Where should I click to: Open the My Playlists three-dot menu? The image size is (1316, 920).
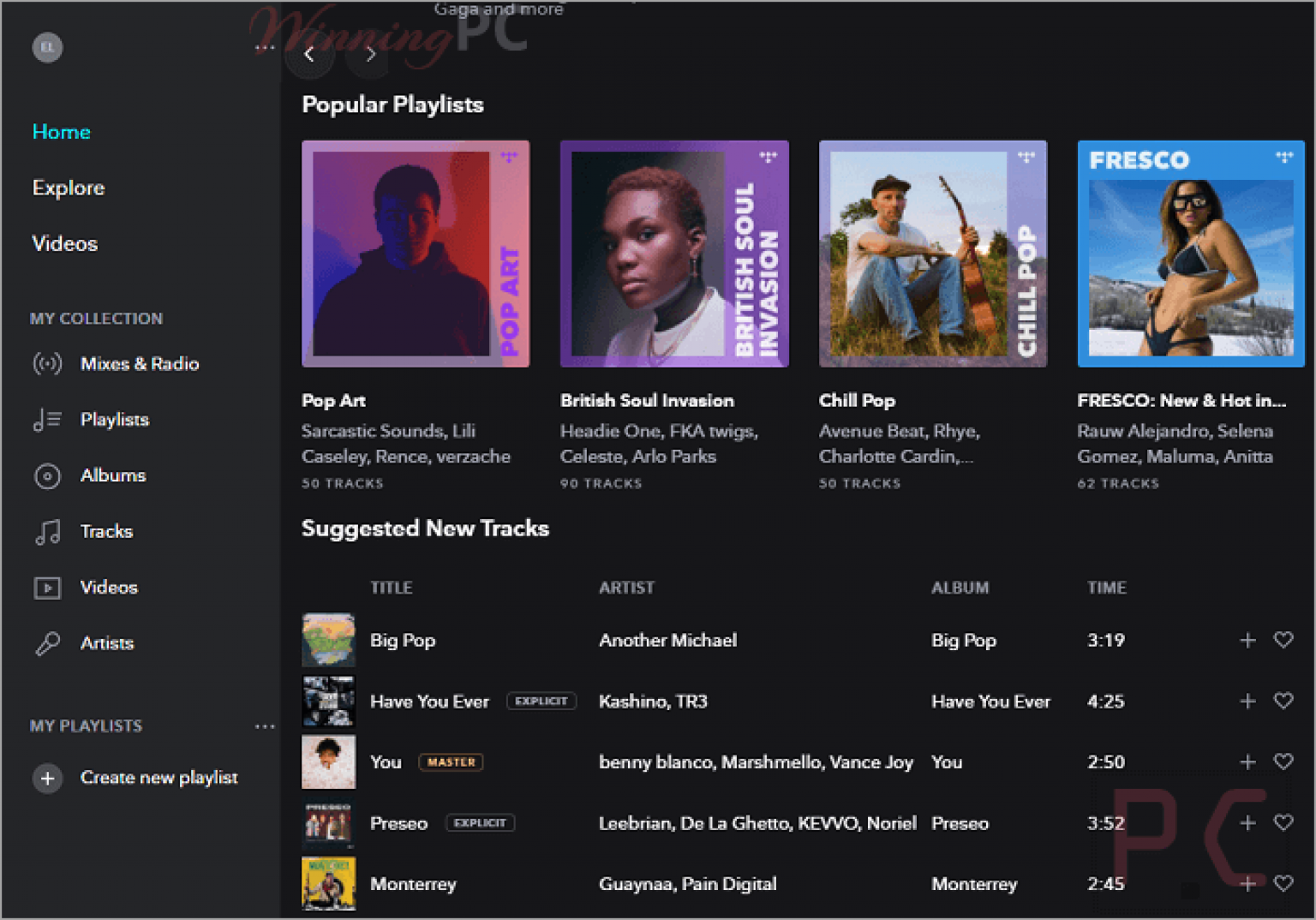(x=265, y=726)
